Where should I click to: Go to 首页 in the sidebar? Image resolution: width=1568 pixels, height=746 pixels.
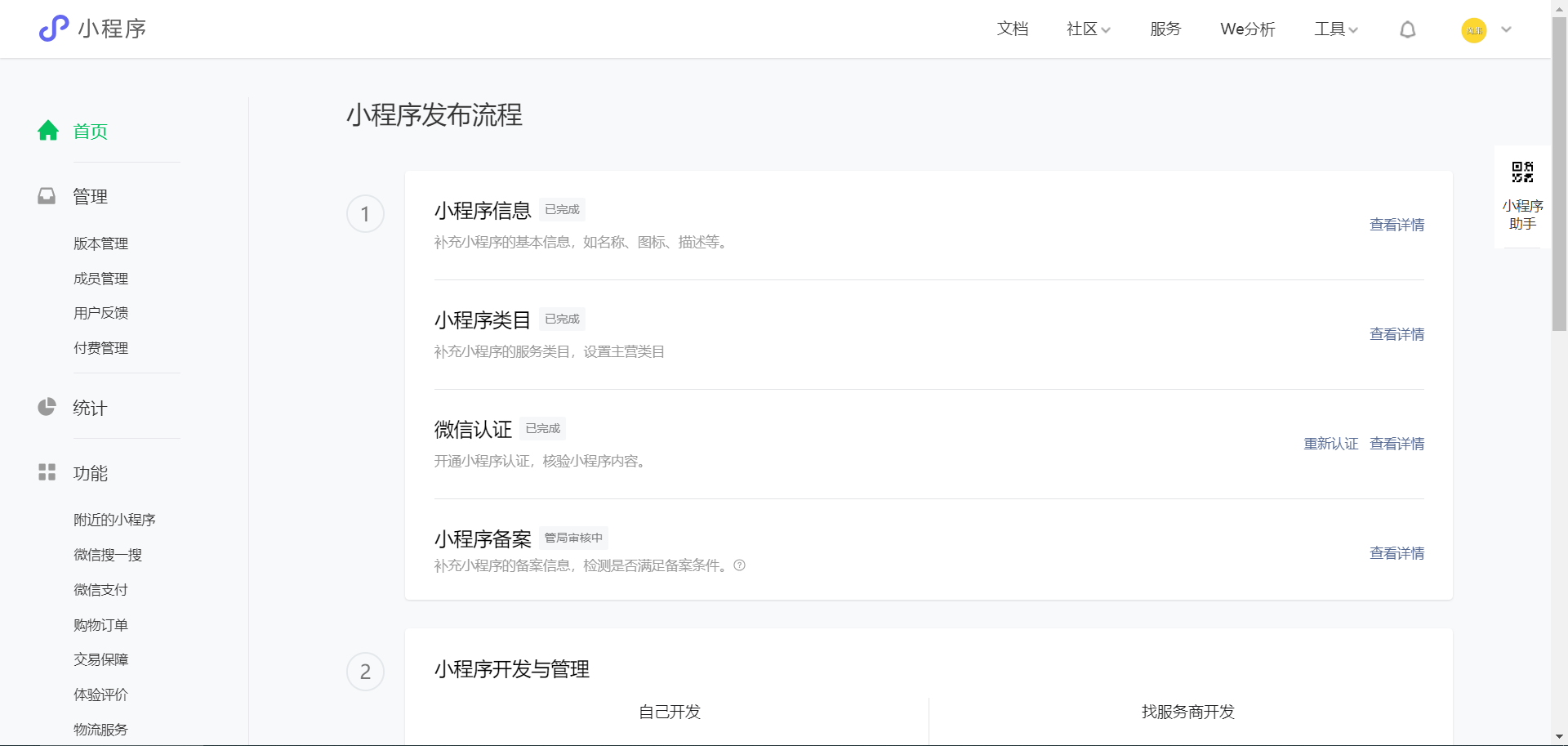point(90,132)
